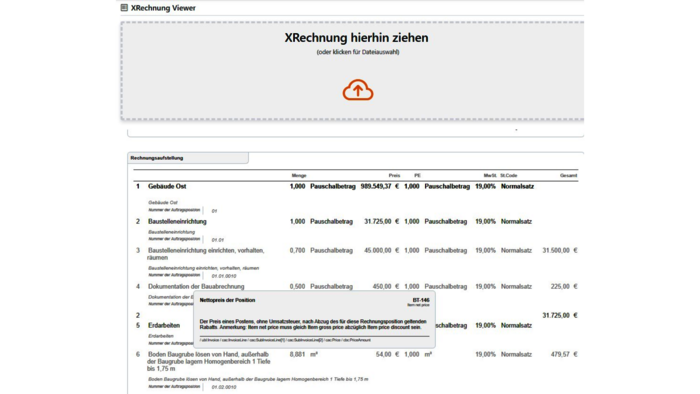Click total 31.500,00 € of position 3
The width and height of the screenshot is (700, 394).
point(560,250)
